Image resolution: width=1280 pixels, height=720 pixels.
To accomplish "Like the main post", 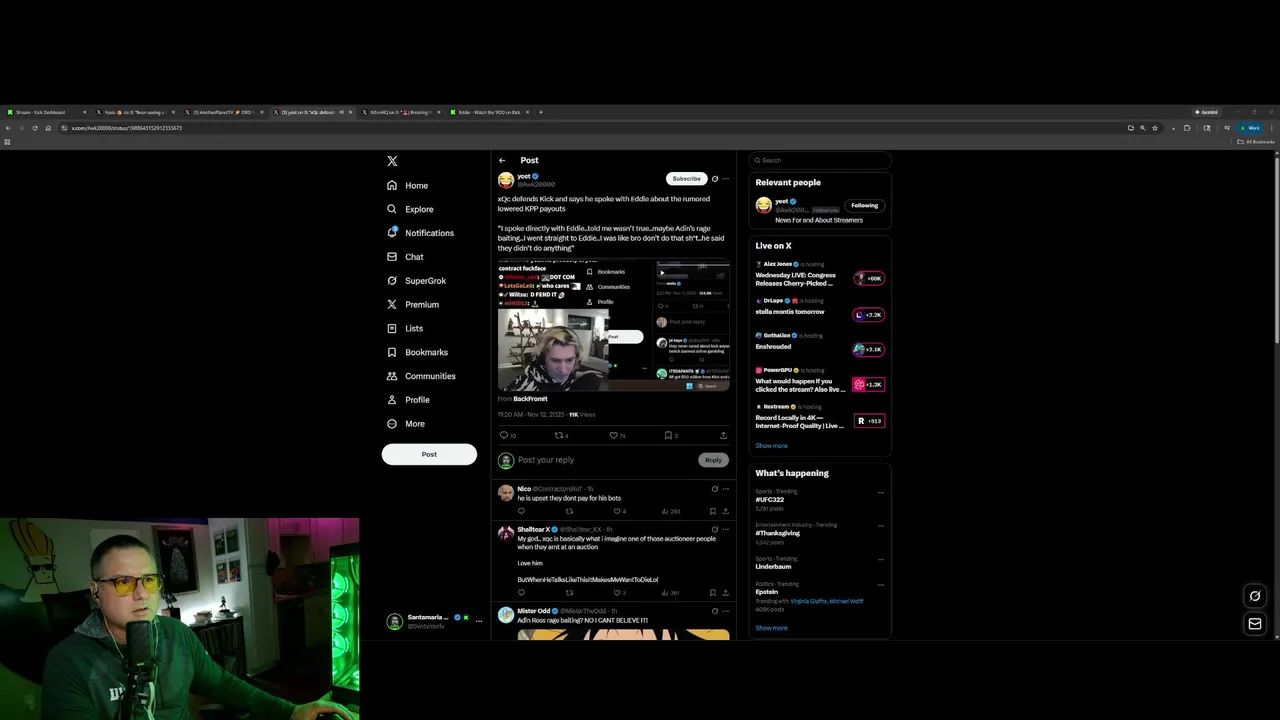I will pos(614,436).
